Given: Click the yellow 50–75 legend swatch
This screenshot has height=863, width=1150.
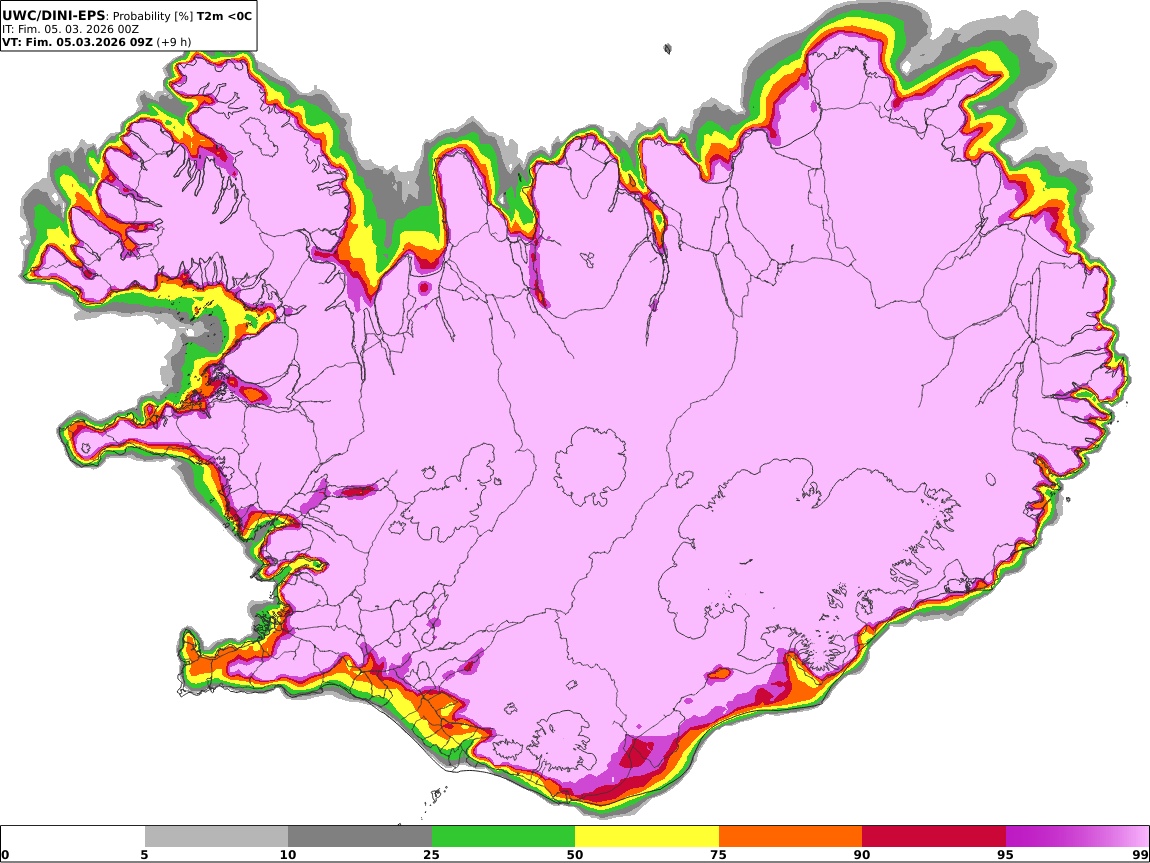Looking at the screenshot, I should tap(647, 836).
